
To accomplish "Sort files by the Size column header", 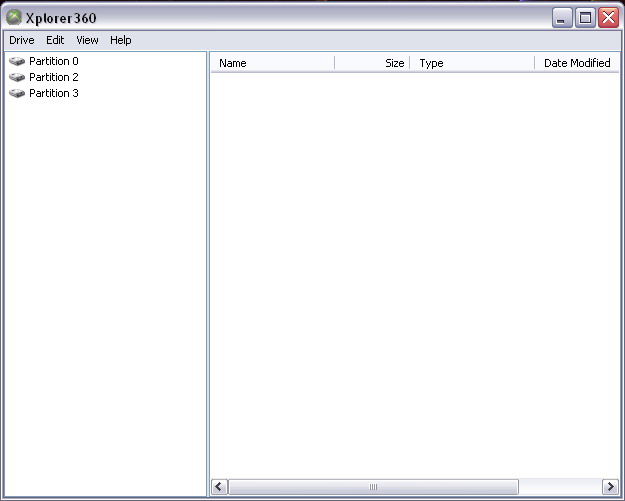I will 372,63.
